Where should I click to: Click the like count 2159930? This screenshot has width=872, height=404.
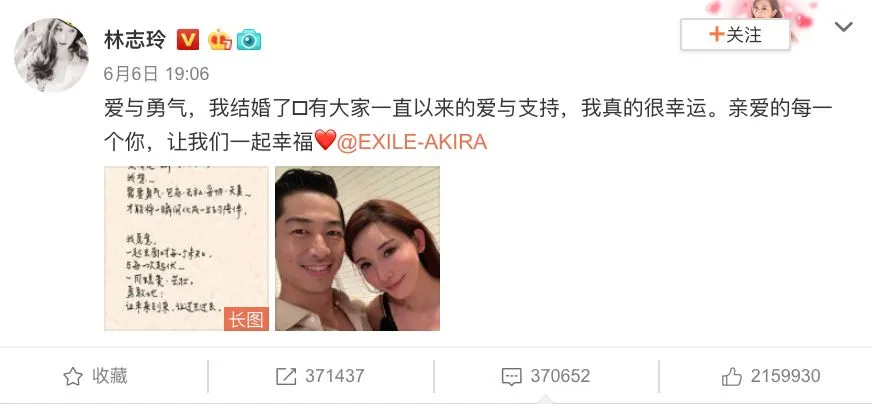[785, 376]
